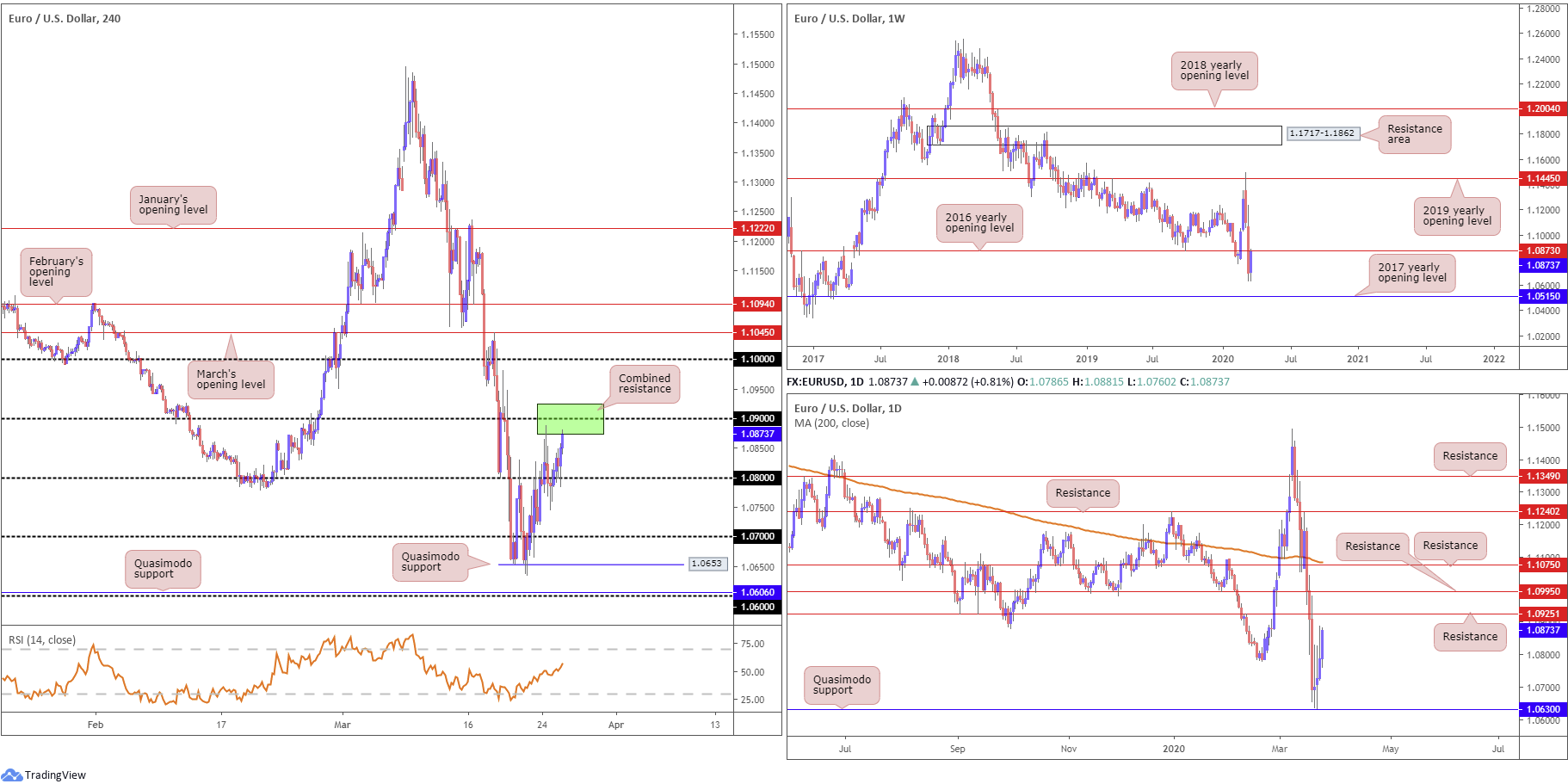This screenshot has width=1568, height=784.
Task: Select the green combined resistance zone rectangle
Action: 570,418
